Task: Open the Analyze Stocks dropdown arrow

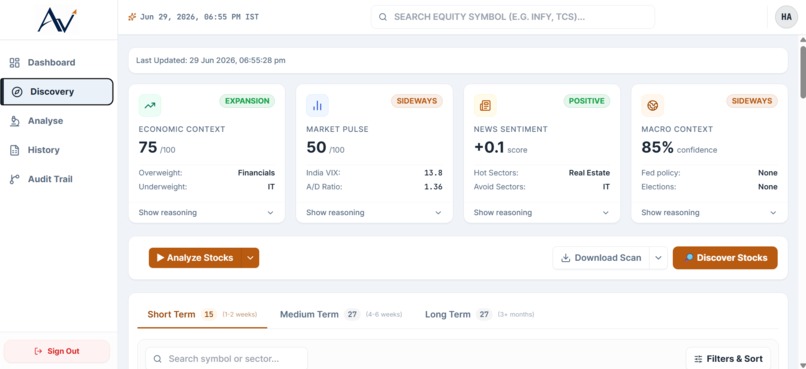Action: 250,258
